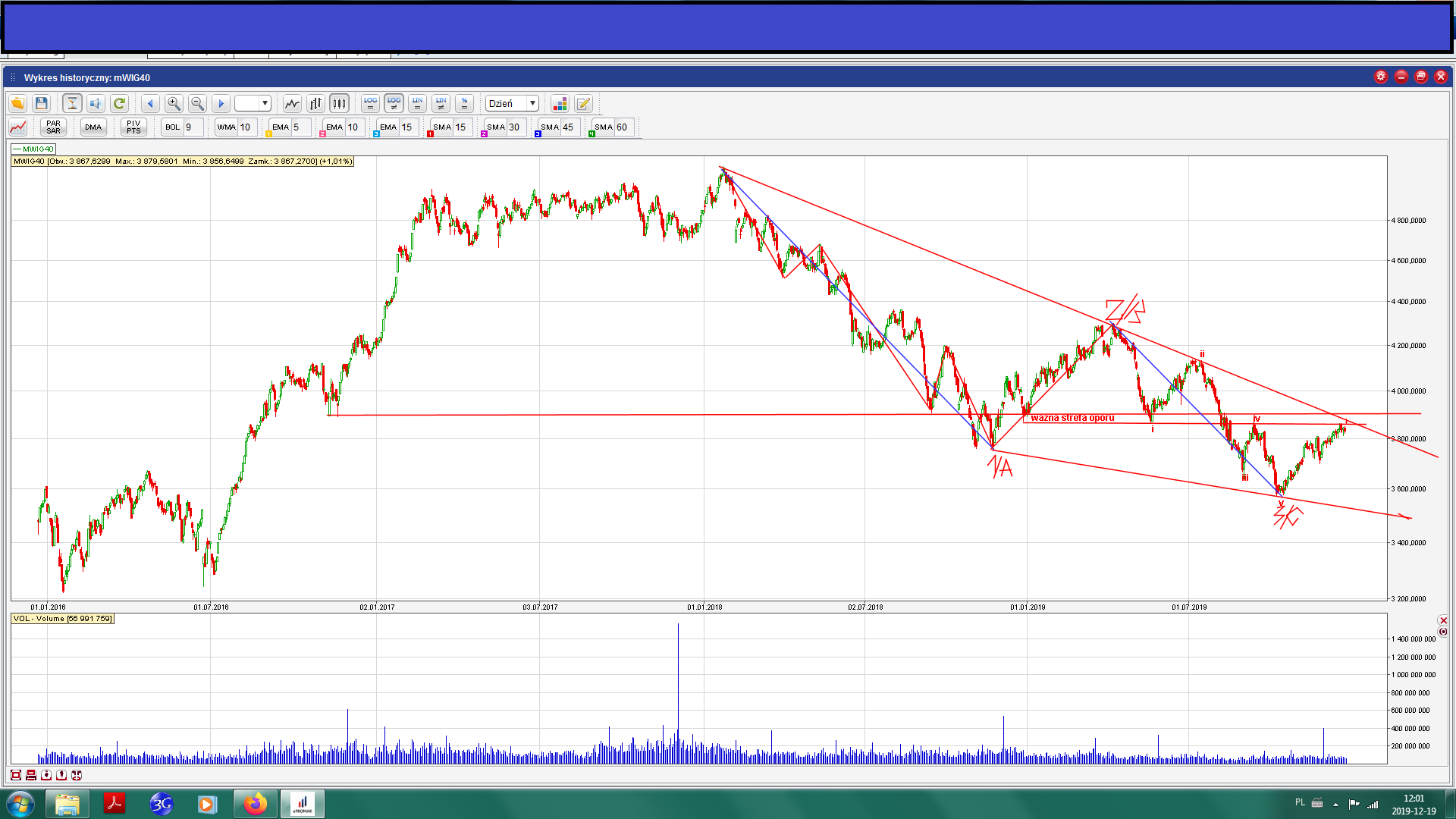The height and width of the screenshot is (819, 1456).
Task: Open Firefox from the taskbar
Action: pyautogui.click(x=256, y=804)
